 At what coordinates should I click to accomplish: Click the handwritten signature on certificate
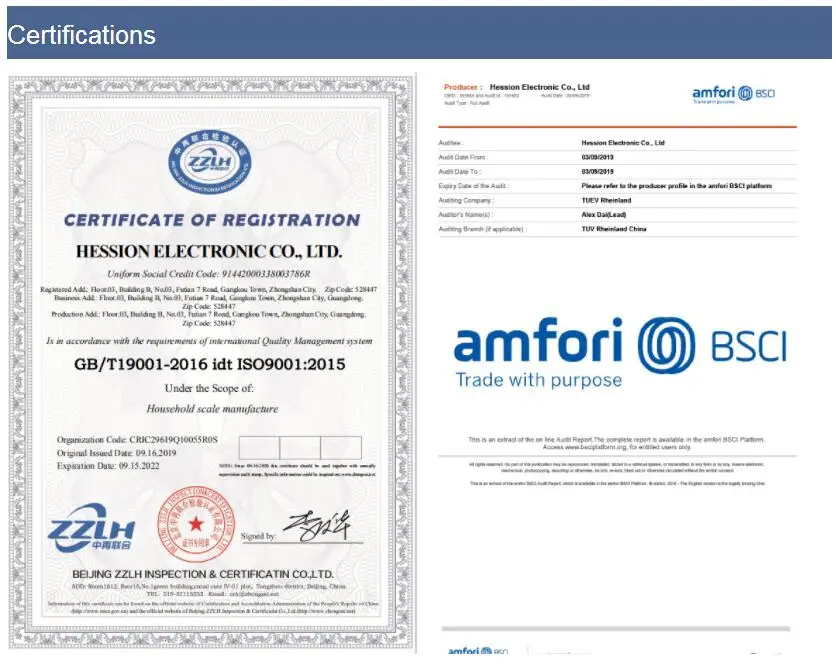(318, 525)
